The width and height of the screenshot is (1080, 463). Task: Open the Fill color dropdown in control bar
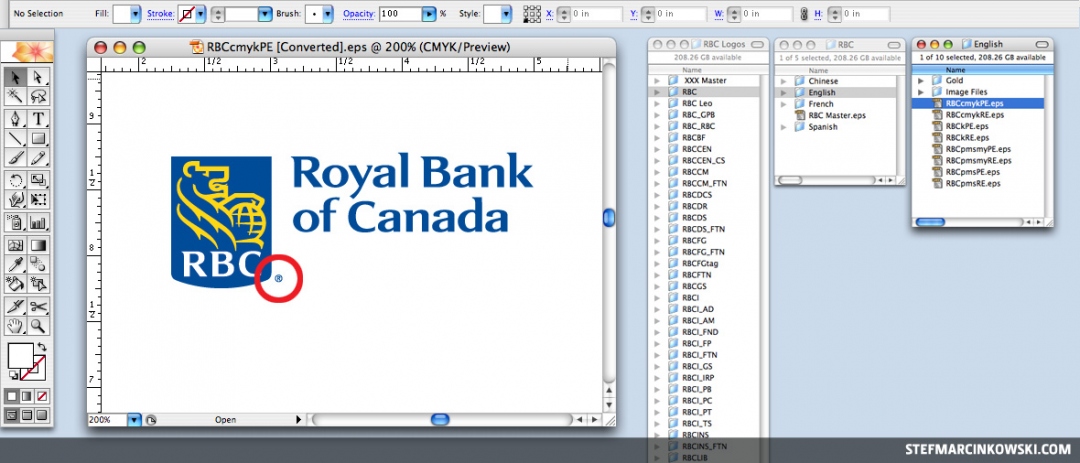point(135,14)
